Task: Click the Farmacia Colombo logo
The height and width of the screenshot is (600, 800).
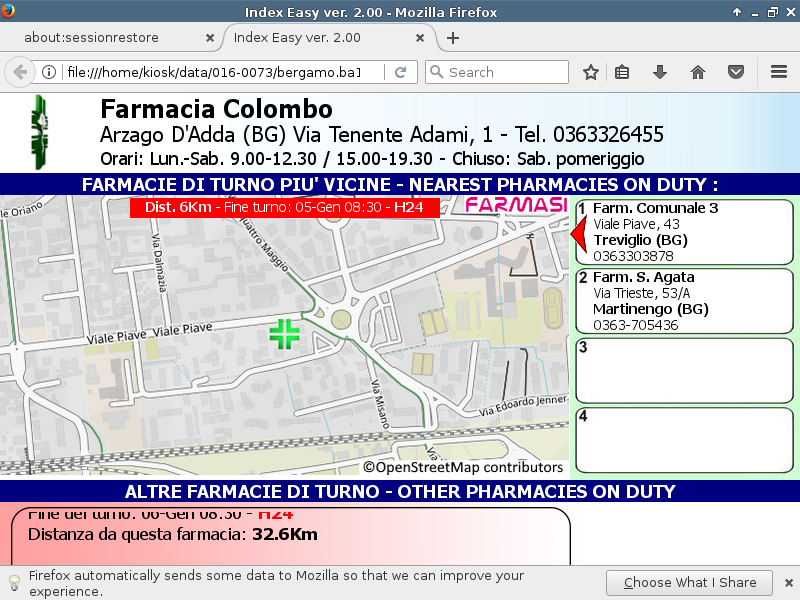Action: 40,132
